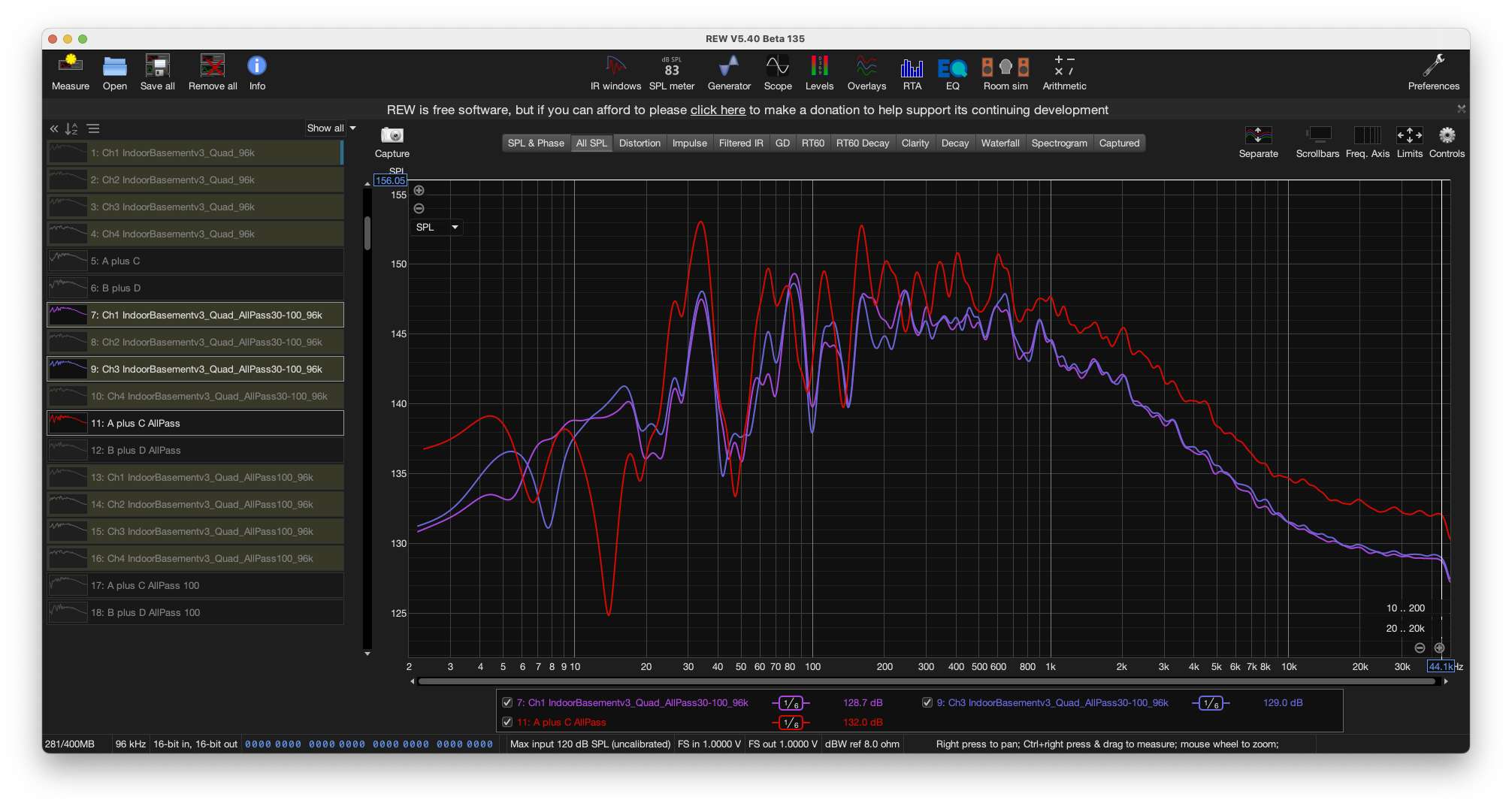Open the Levels meters
Viewport: 1512px width, 809px height.
819,73
